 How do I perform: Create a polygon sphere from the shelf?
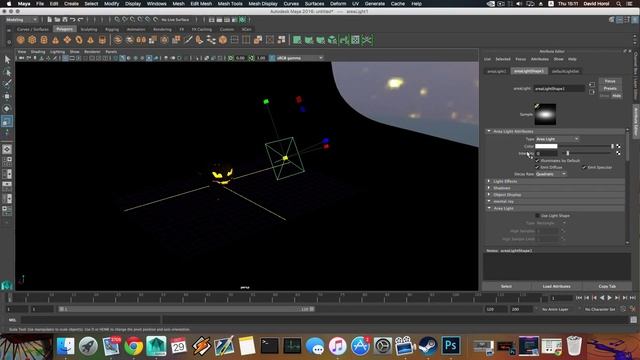tap(20, 40)
